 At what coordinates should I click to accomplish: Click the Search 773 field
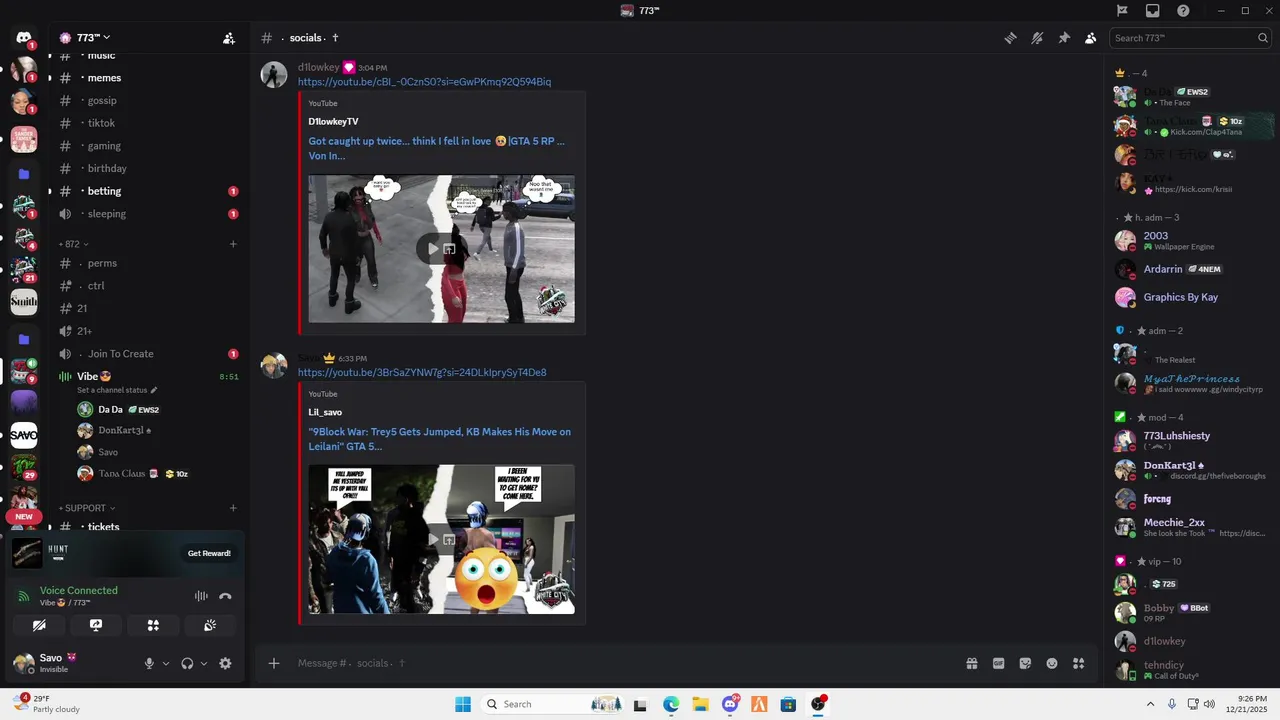click(x=1190, y=38)
